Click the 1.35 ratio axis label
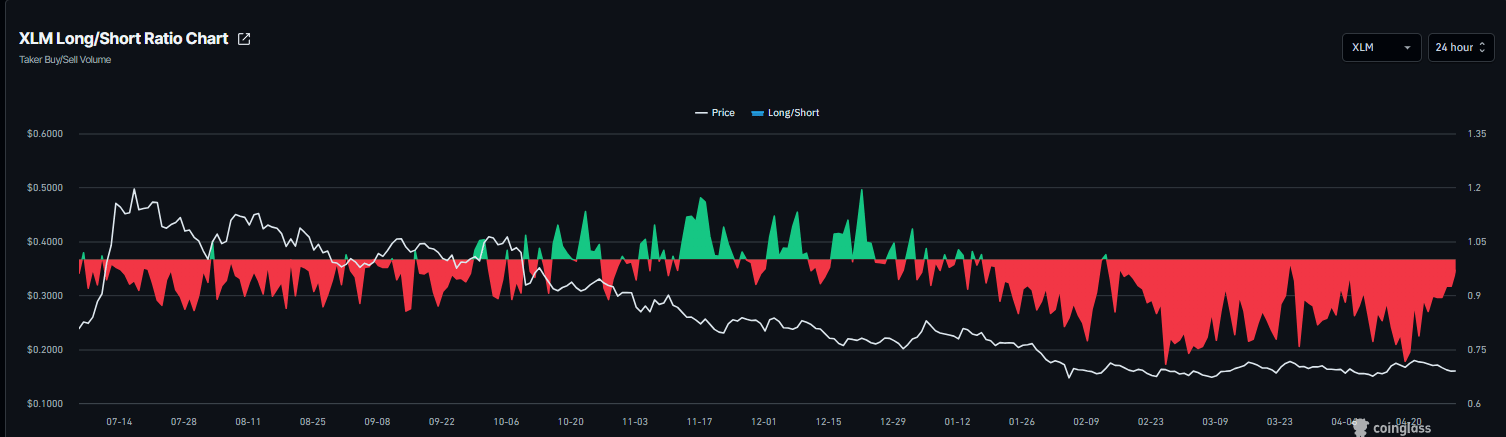Viewport: 1506px width, 437px height. pyautogui.click(x=1468, y=134)
